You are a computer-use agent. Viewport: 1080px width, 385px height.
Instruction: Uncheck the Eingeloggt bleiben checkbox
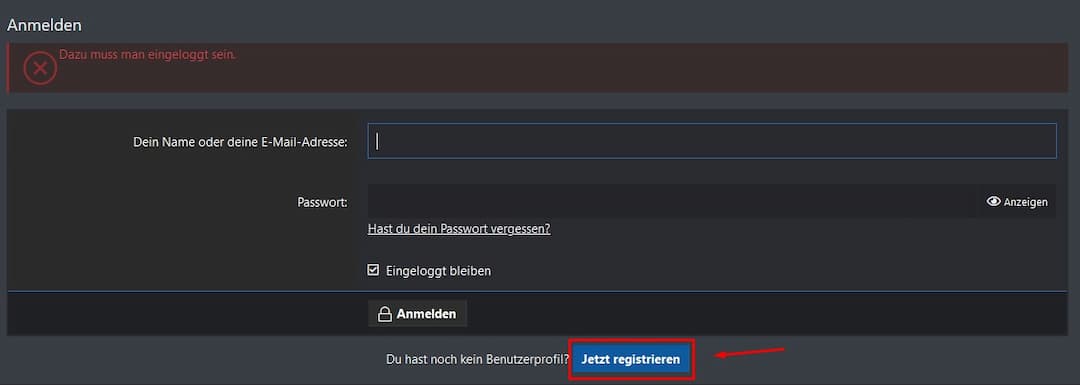click(x=373, y=271)
